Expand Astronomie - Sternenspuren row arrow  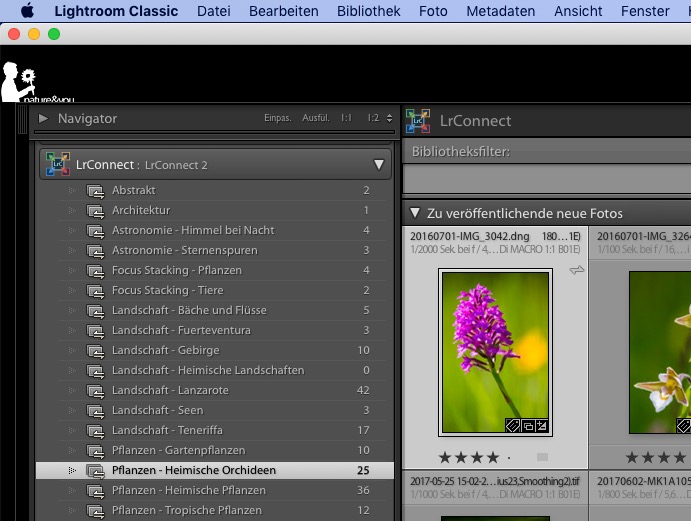(x=72, y=250)
